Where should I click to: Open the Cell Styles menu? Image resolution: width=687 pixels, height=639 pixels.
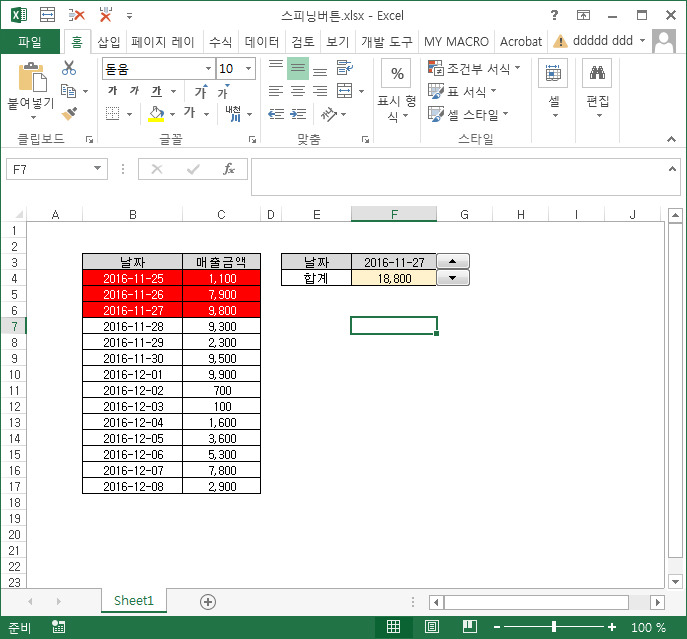pos(468,114)
